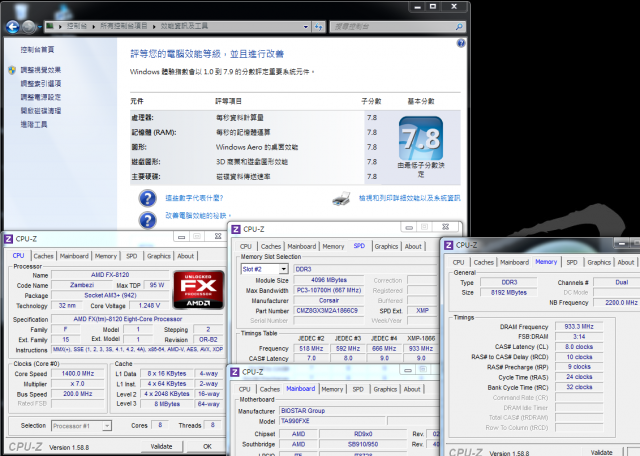Click the '8192 MBytes' size value
640x456 pixels.
[x=509, y=292]
